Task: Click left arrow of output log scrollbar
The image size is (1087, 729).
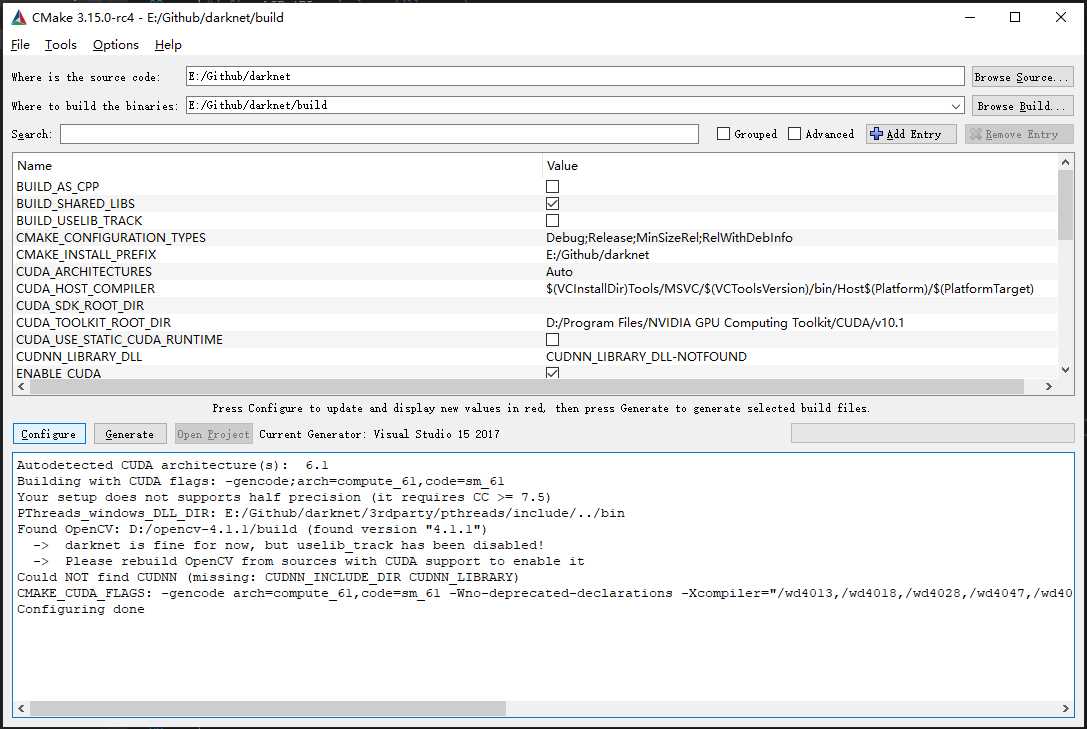Action: pos(21,708)
